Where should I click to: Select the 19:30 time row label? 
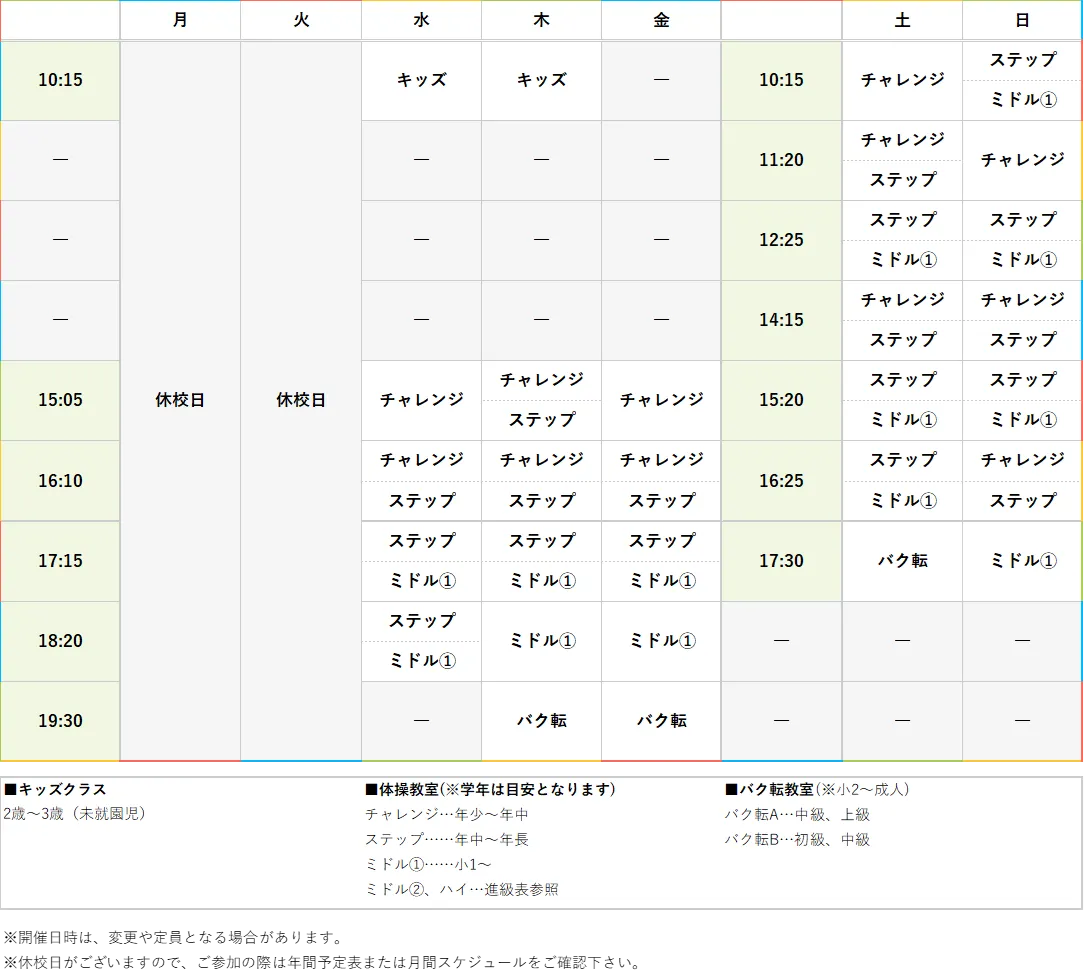[60, 720]
